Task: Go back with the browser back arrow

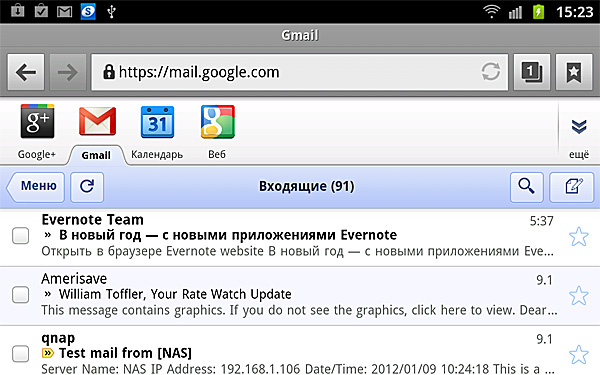Action: (x=26, y=72)
